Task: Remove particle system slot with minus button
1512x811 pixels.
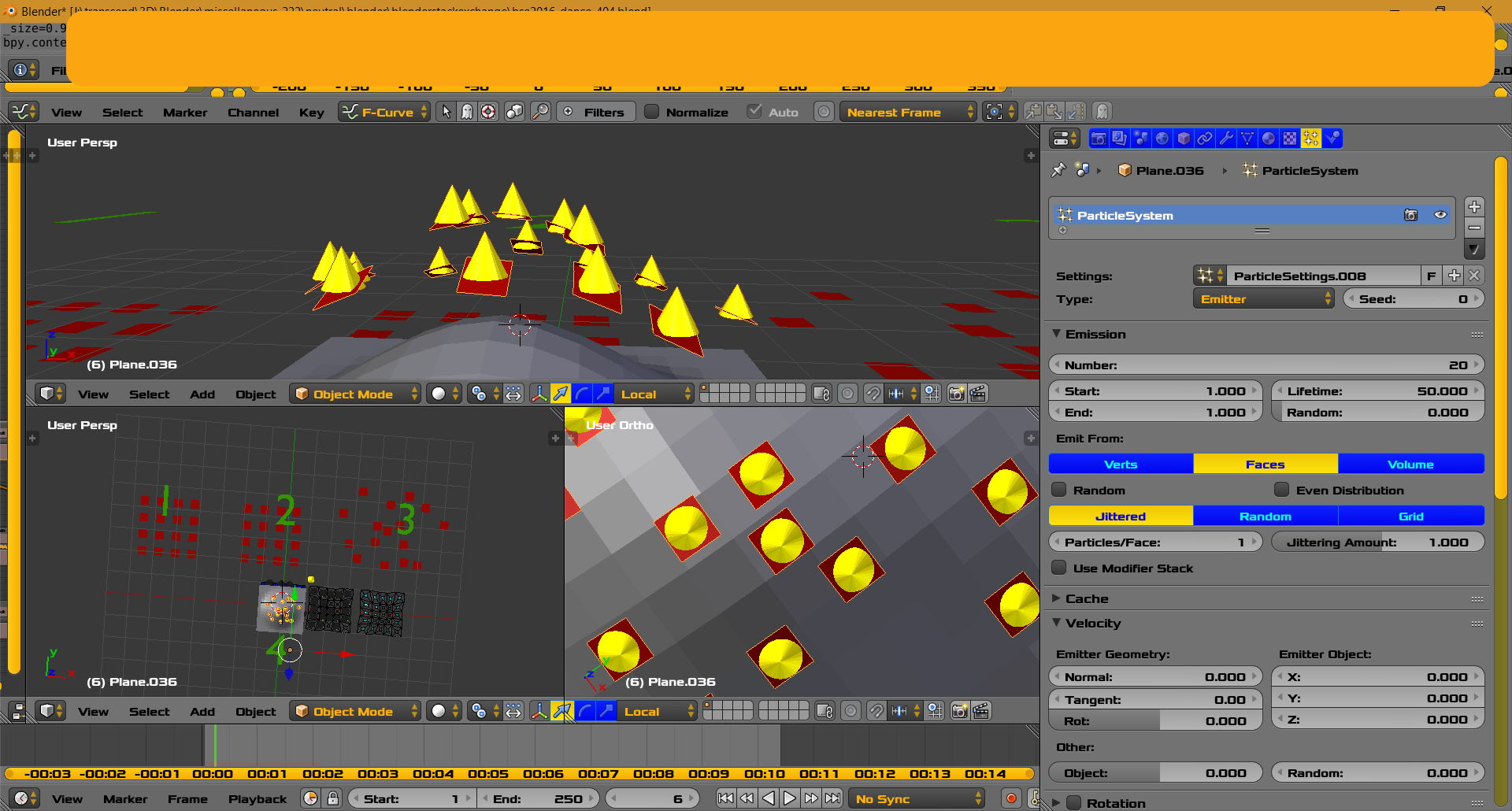Action: coord(1474,228)
